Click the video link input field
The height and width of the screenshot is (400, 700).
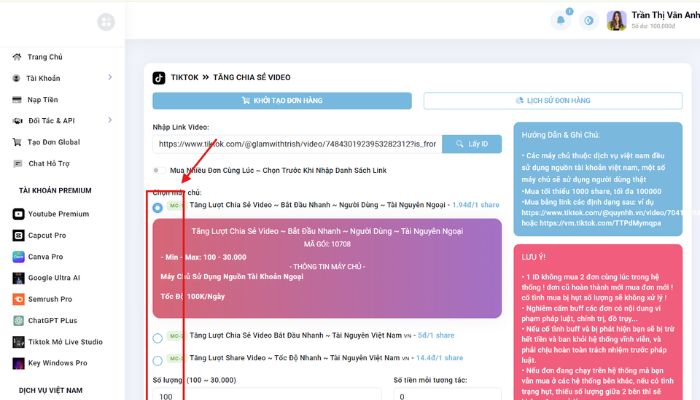click(x=297, y=144)
